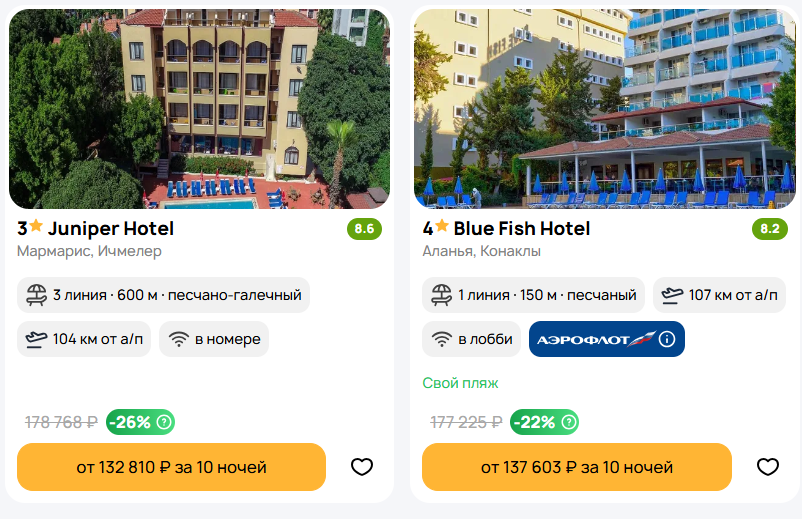
Task: Open Juniper Hotel photo thumbnail
Action: pos(199,109)
